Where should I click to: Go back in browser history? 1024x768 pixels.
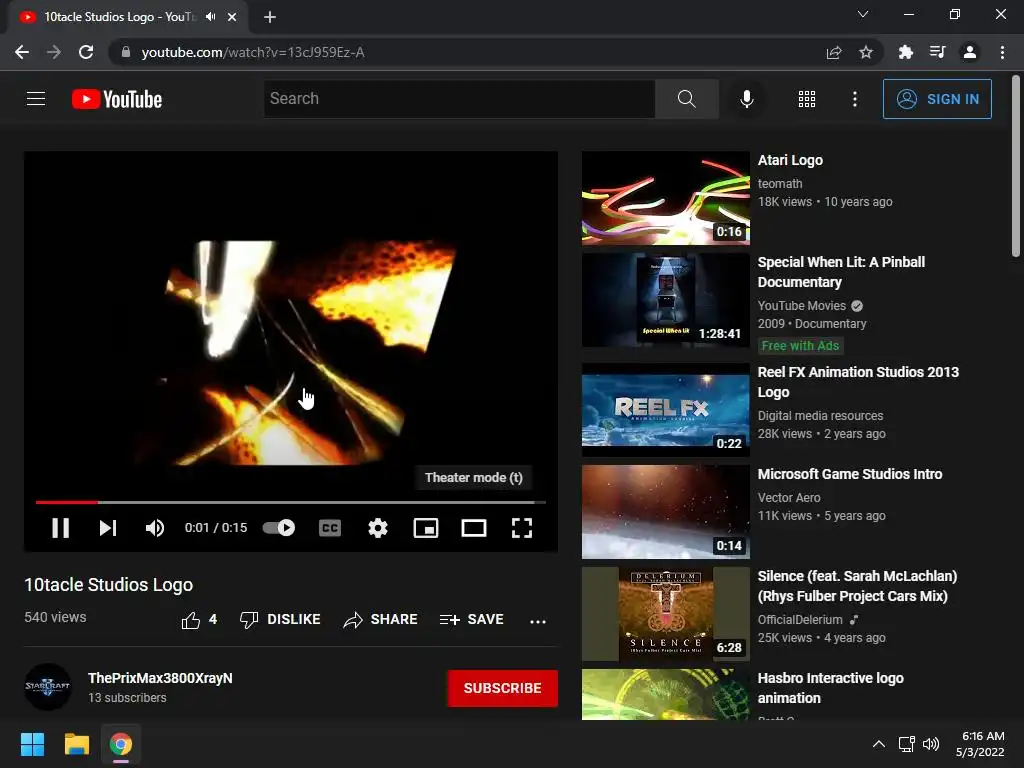(x=22, y=52)
